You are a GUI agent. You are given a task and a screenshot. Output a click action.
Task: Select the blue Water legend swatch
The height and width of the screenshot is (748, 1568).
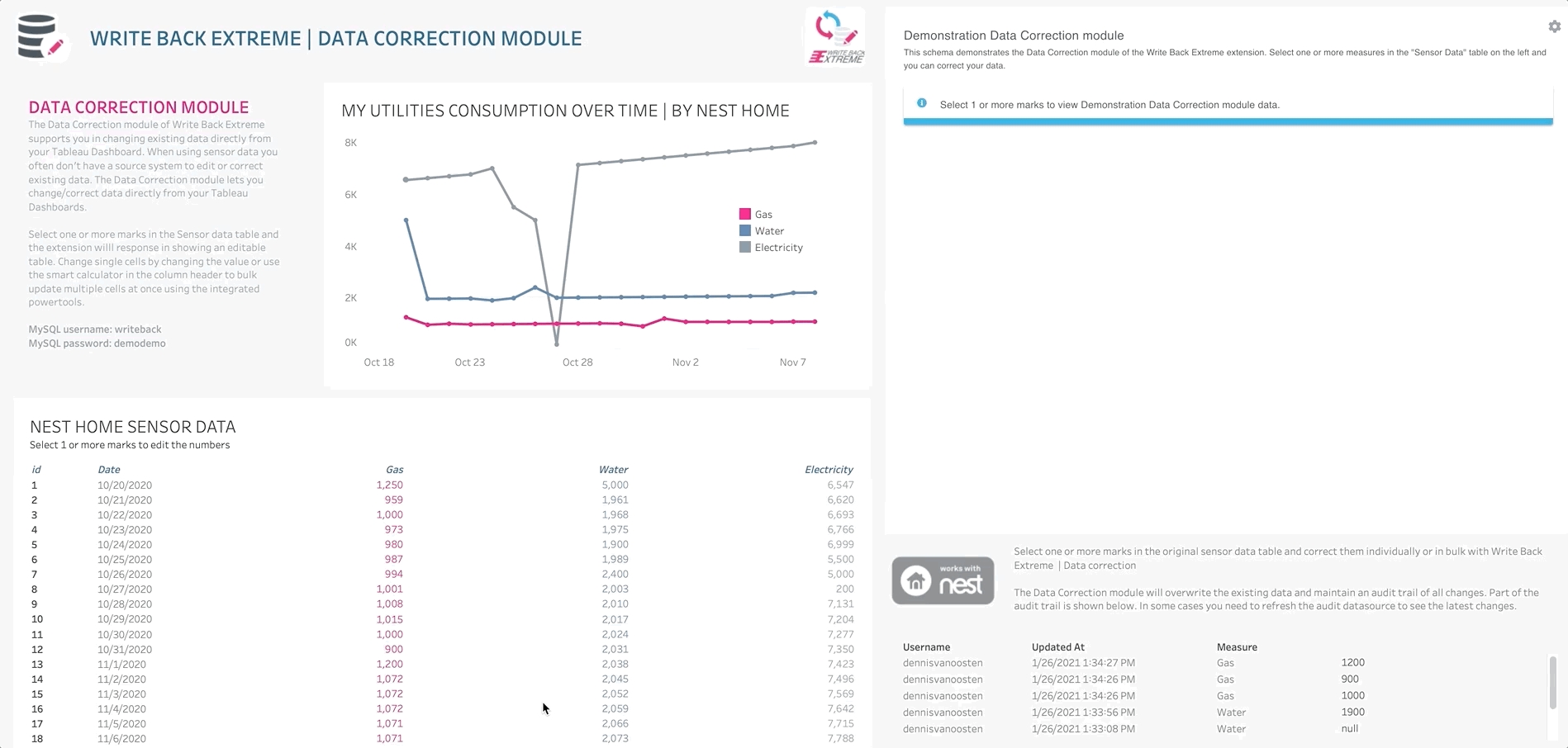point(745,231)
